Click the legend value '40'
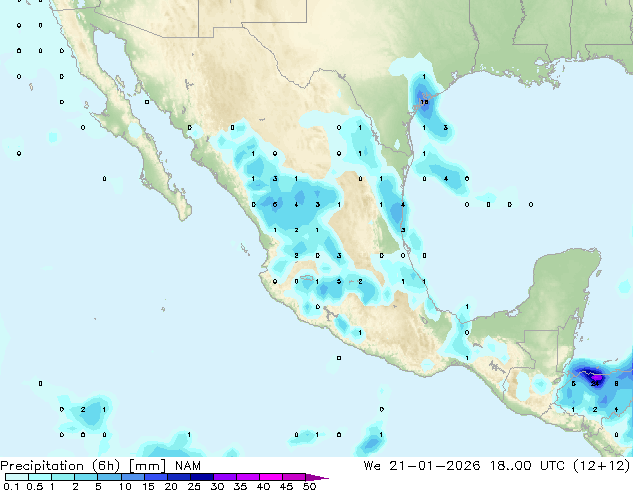 pyautogui.click(x=263, y=486)
